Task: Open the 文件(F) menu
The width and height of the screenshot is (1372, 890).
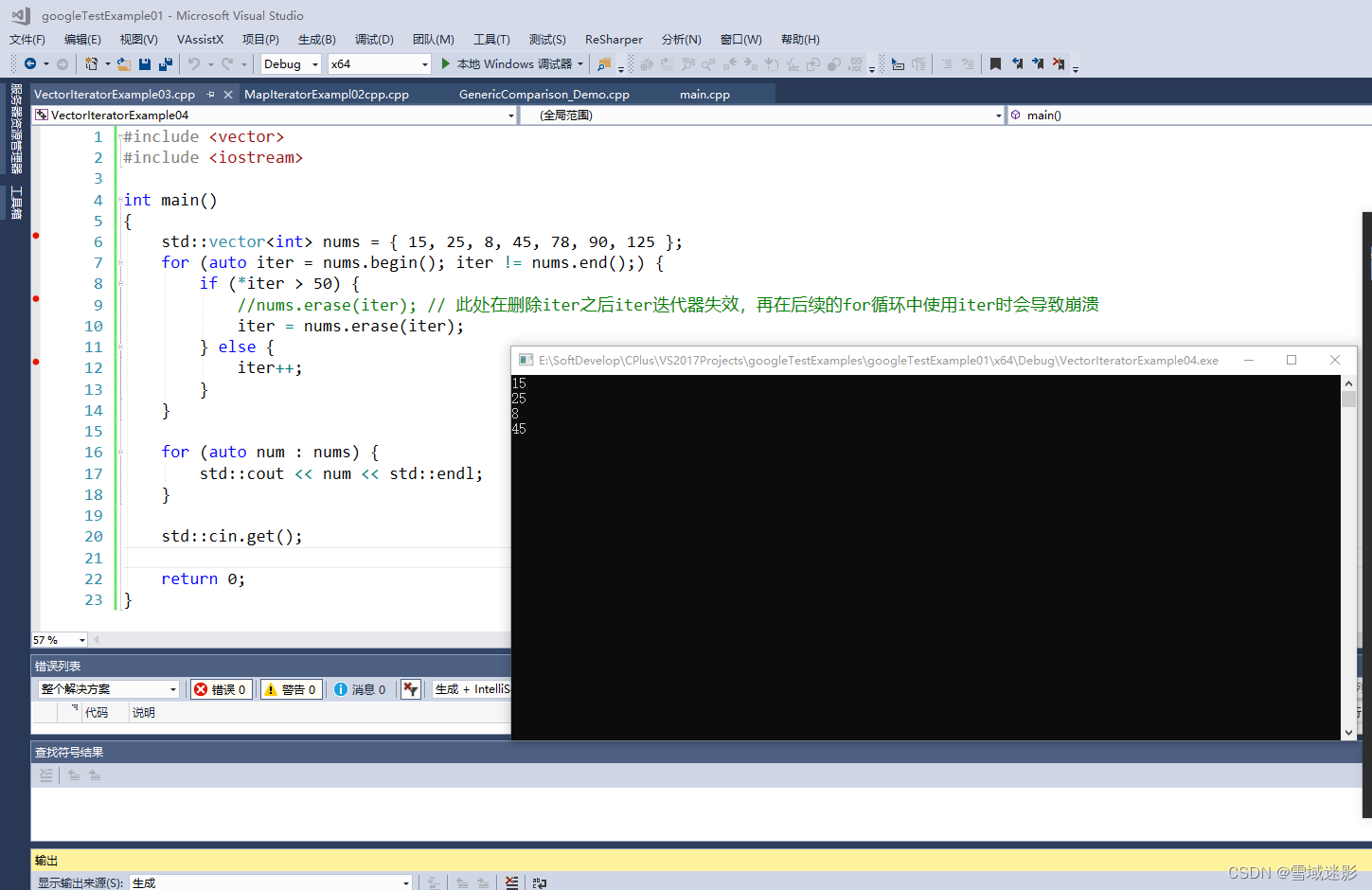Action: point(27,39)
